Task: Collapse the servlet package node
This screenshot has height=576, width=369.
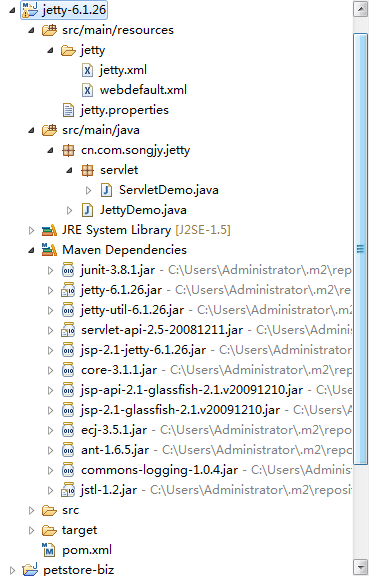Action: point(69,170)
